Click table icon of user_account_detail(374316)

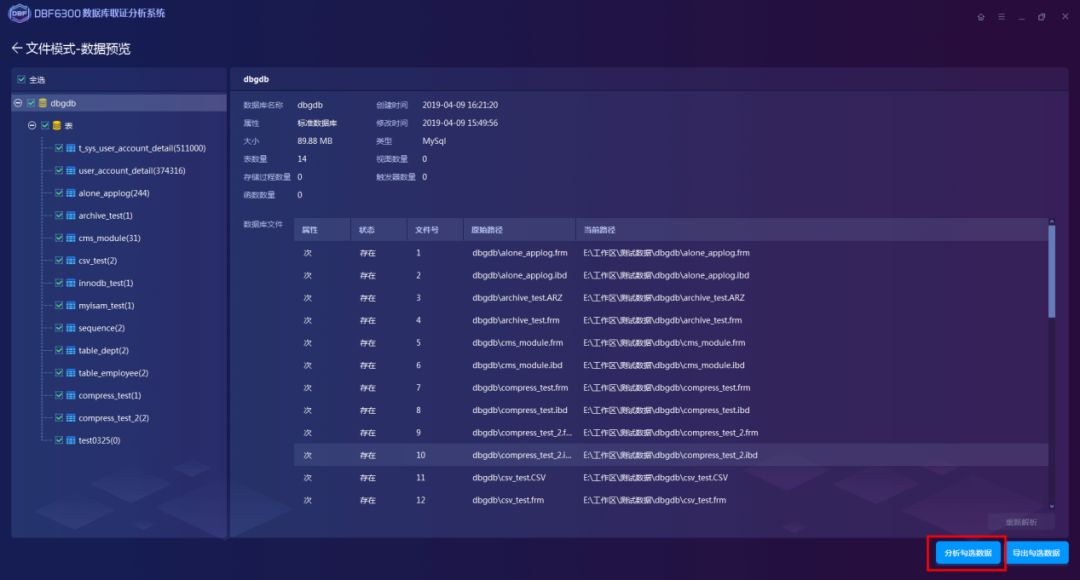(70, 171)
